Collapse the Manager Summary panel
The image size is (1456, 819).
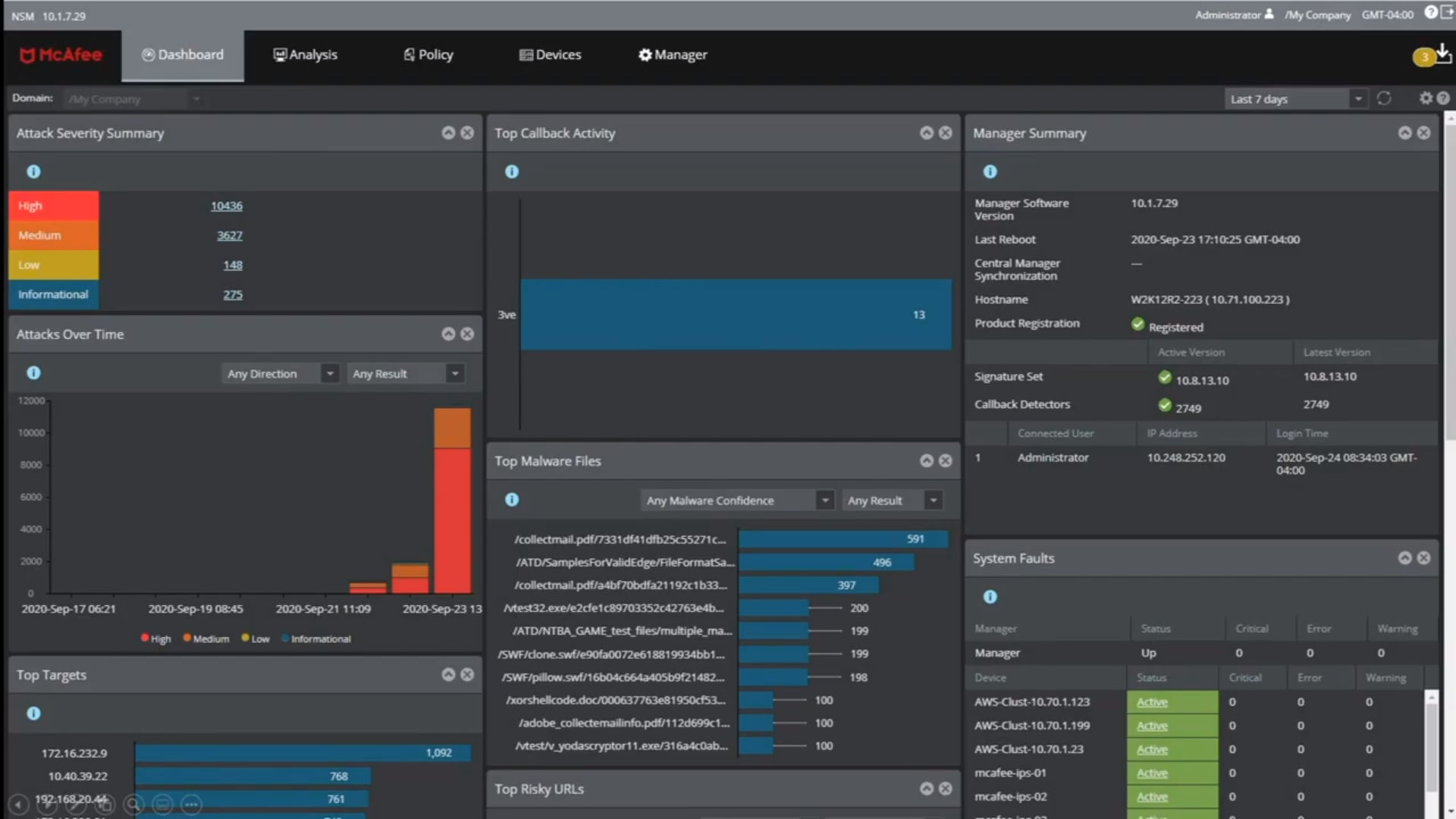click(x=1405, y=133)
